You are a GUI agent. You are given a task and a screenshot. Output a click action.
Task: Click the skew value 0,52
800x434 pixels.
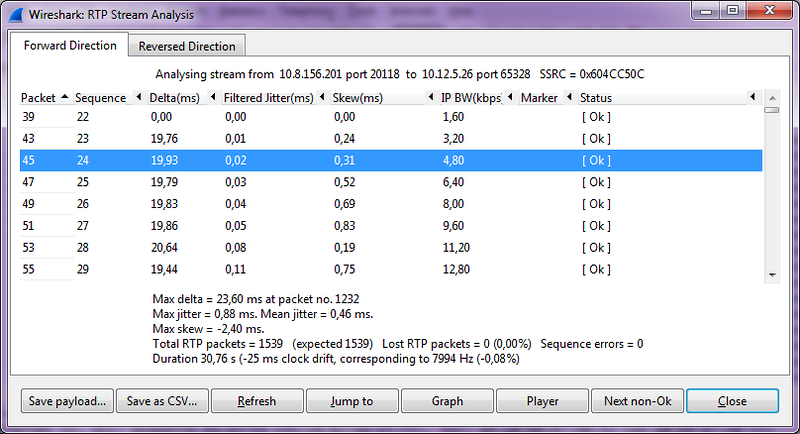tap(344, 182)
